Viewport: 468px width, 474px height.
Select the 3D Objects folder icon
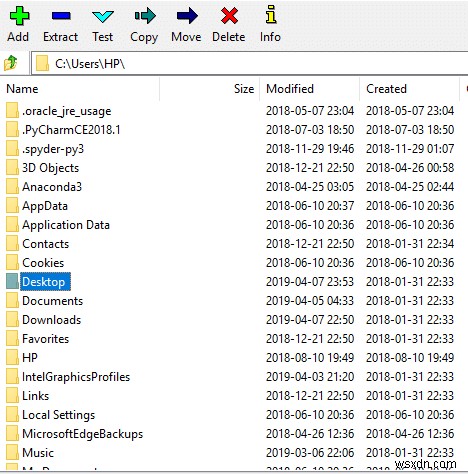(12, 167)
